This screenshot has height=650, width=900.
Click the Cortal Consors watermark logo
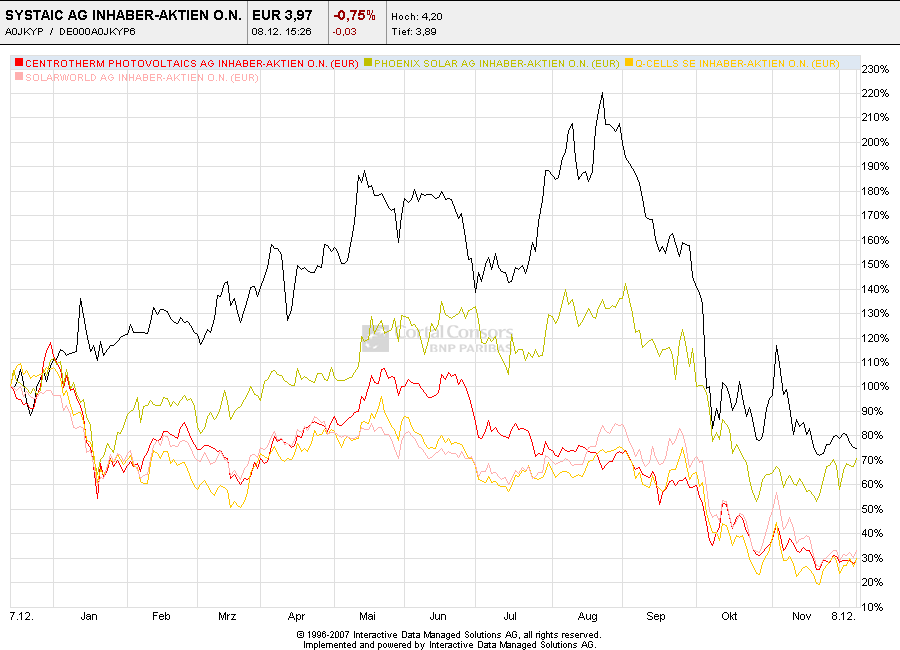(438, 337)
